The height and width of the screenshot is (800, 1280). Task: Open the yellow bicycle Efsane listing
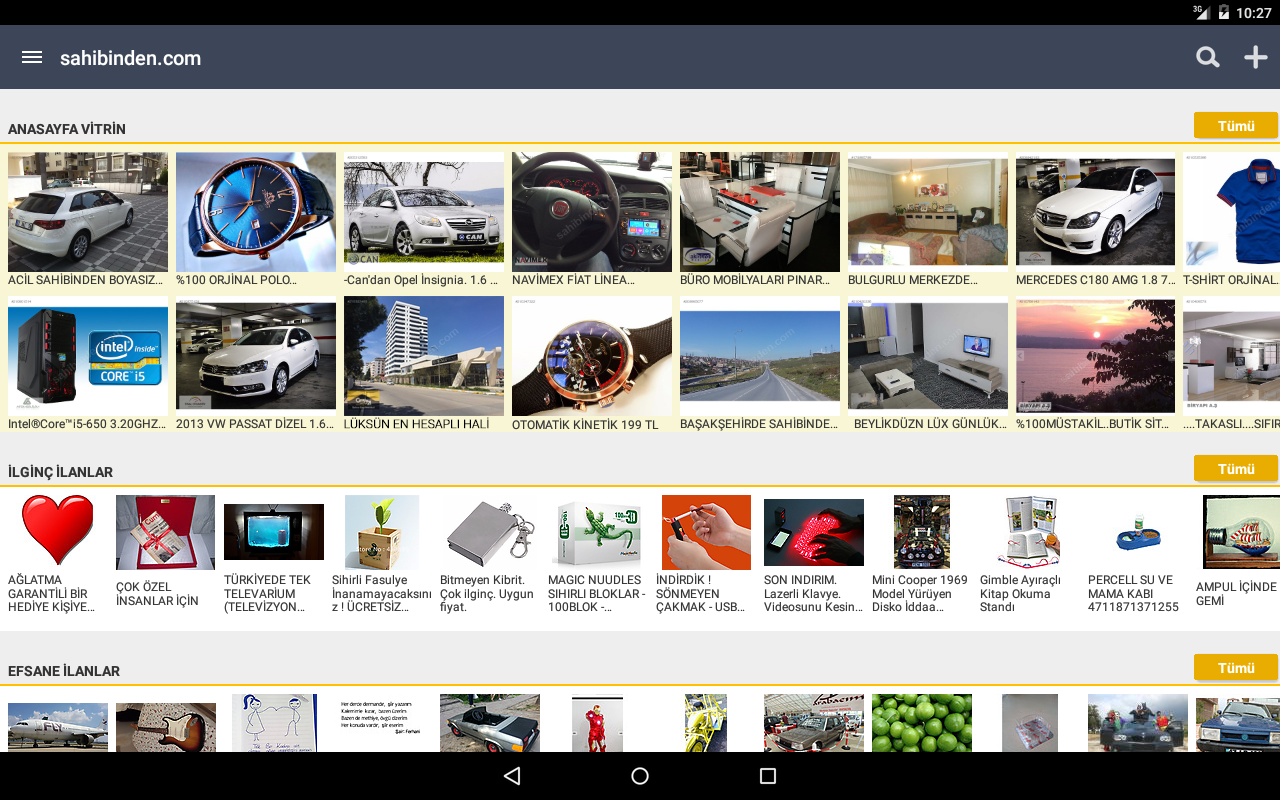[706, 723]
